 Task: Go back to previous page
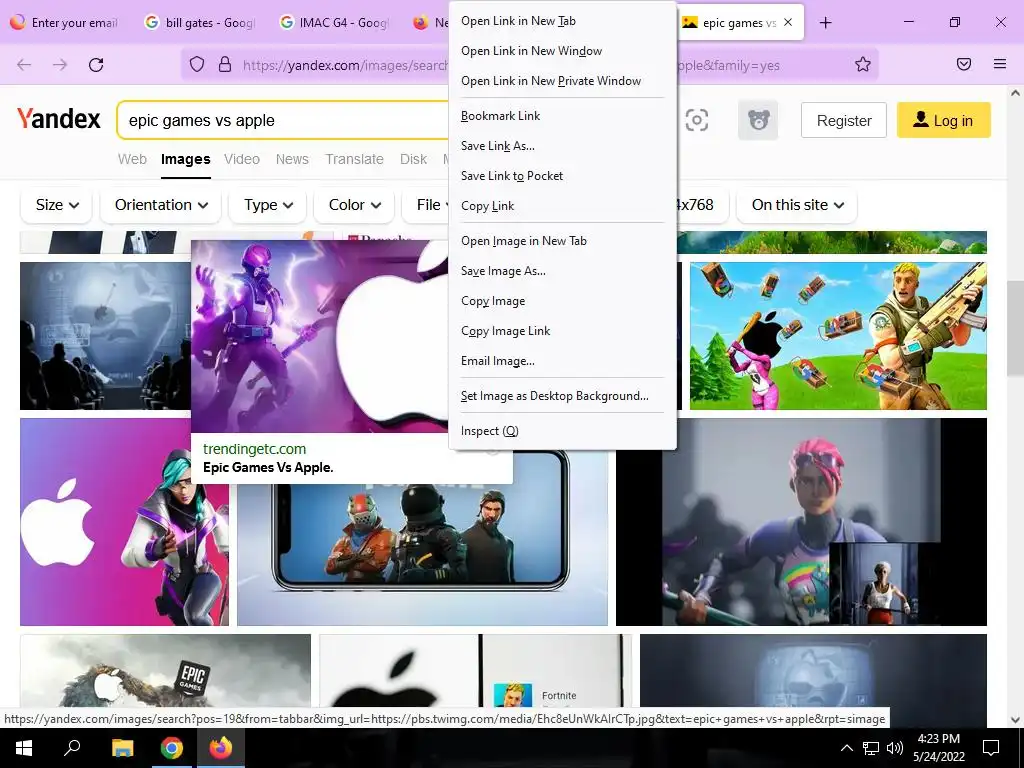click(x=24, y=65)
